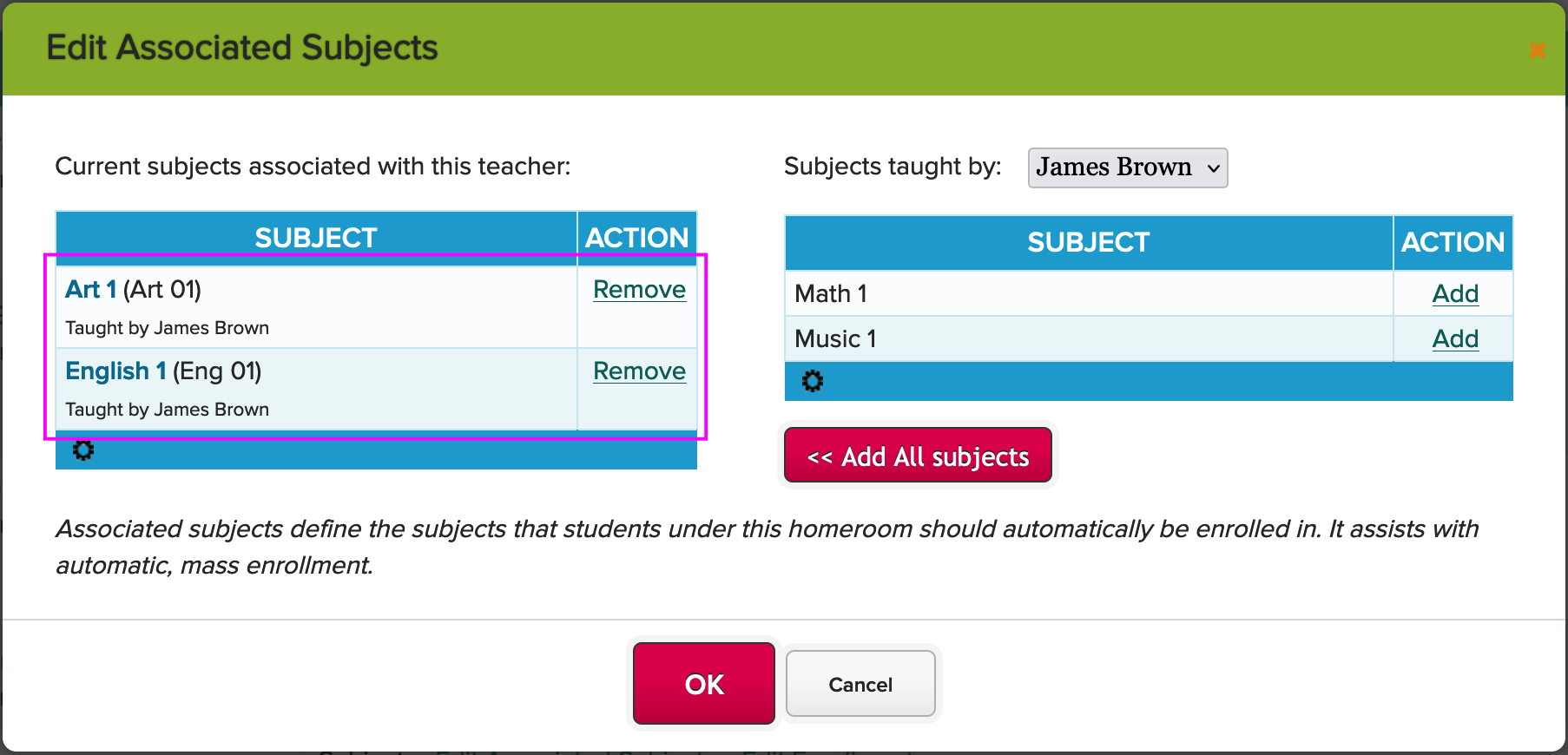Click SUBJECT header above Math 1
The image size is (1568, 755).
point(1089,242)
